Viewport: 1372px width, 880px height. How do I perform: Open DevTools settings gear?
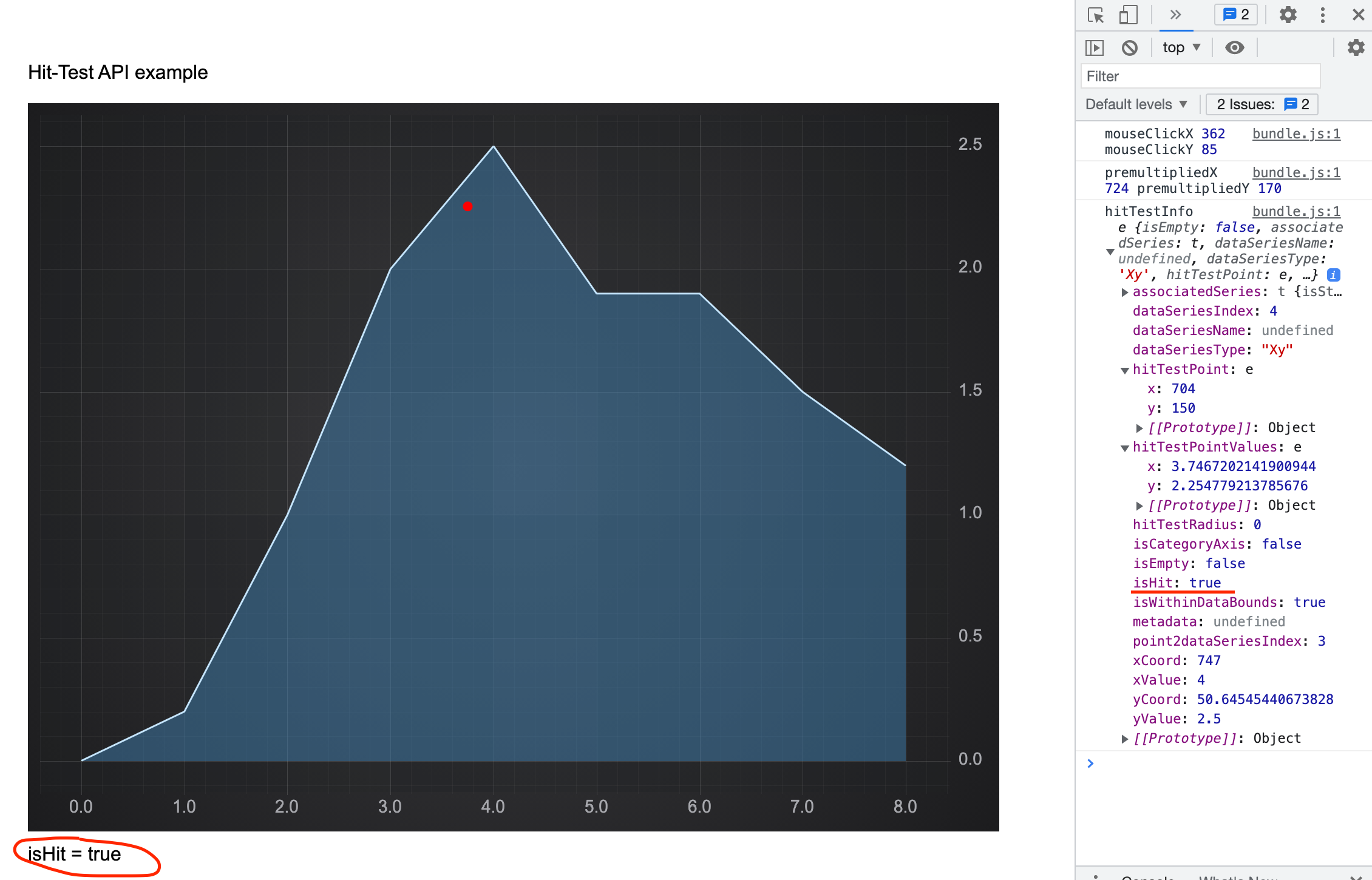(x=1288, y=15)
